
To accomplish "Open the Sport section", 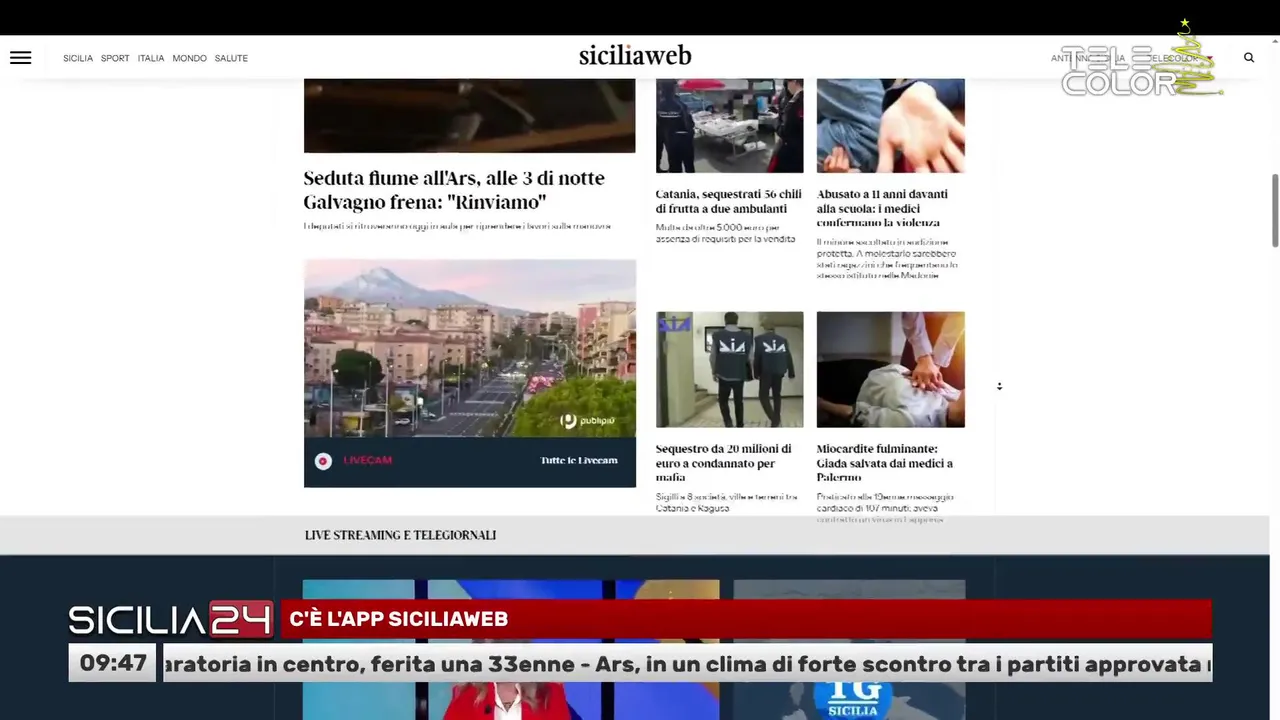I will pos(115,58).
